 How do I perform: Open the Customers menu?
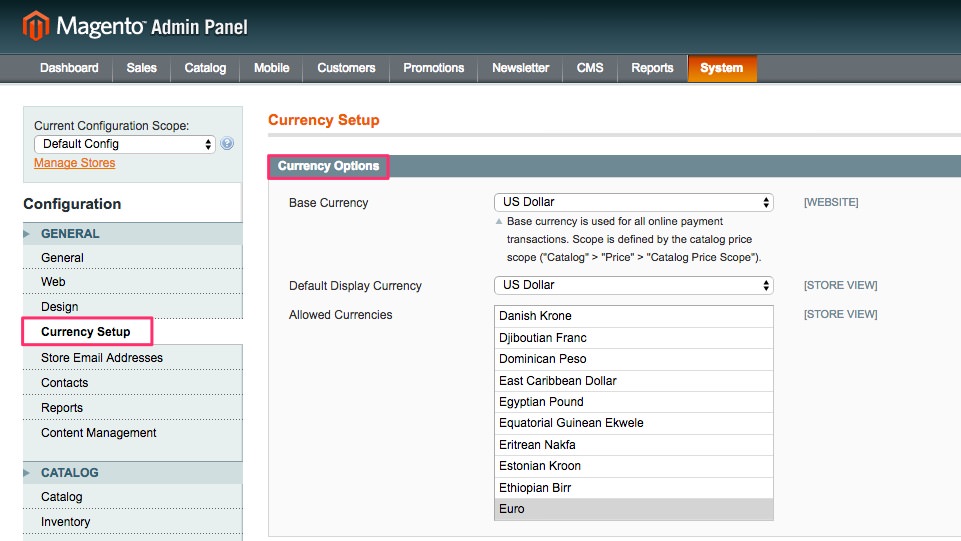tap(346, 68)
